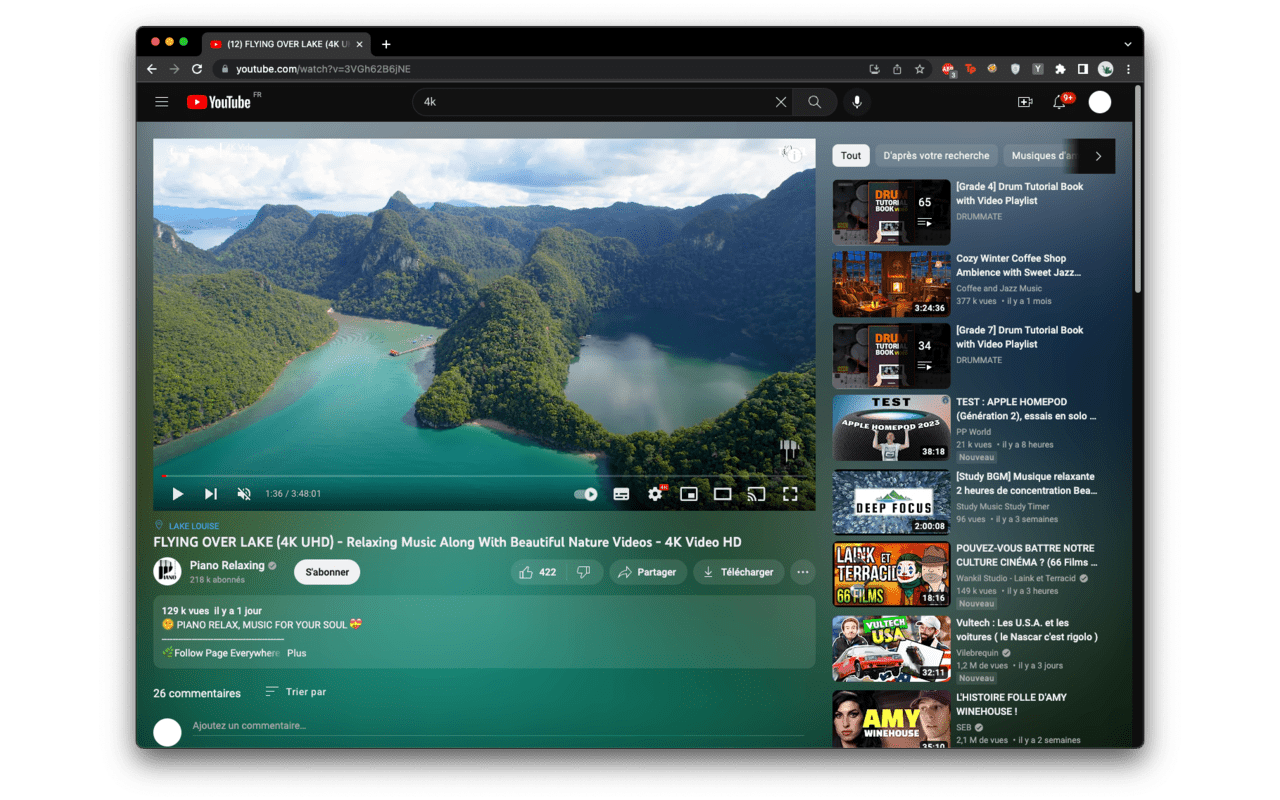This screenshot has height=800, width=1280.
Task: Open the TEST Apple HomePod thumbnail
Action: point(891,428)
